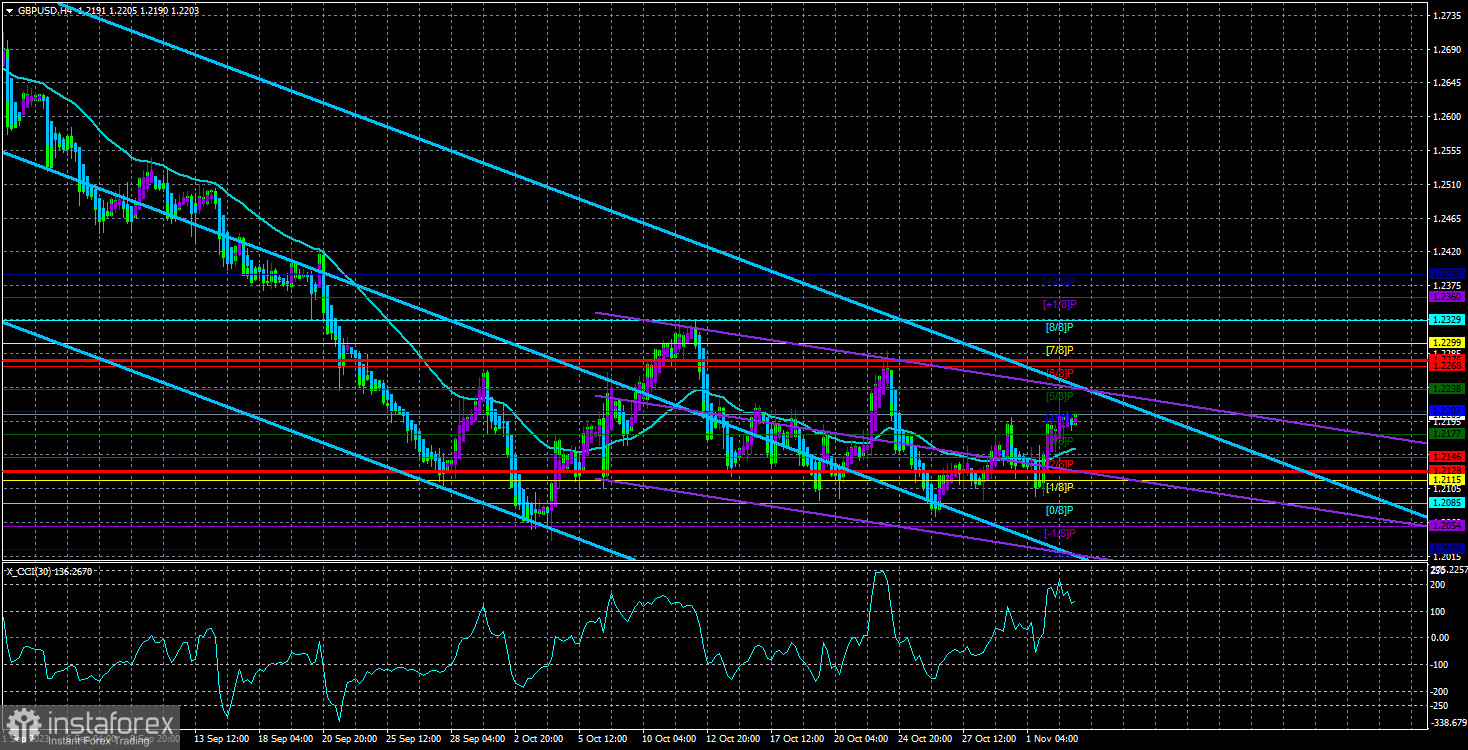Select the [1/8]P Murray level label
The width and height of the screenshot is (1468, 750).
click(1060, 487)
